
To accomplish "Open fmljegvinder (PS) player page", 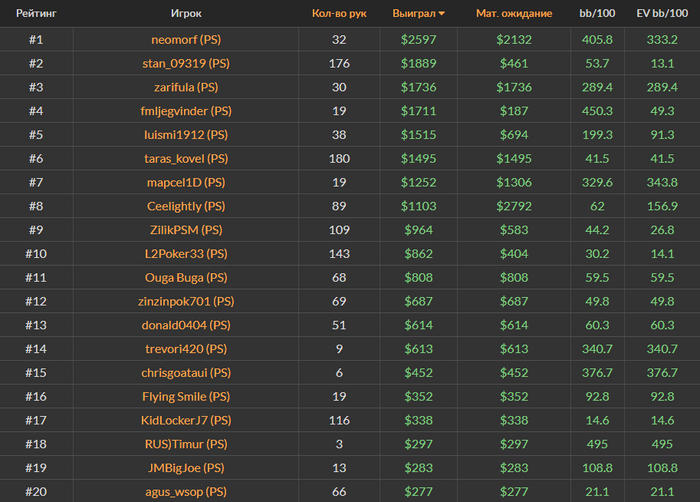I will pyautogui.click(x=185, y=111).
